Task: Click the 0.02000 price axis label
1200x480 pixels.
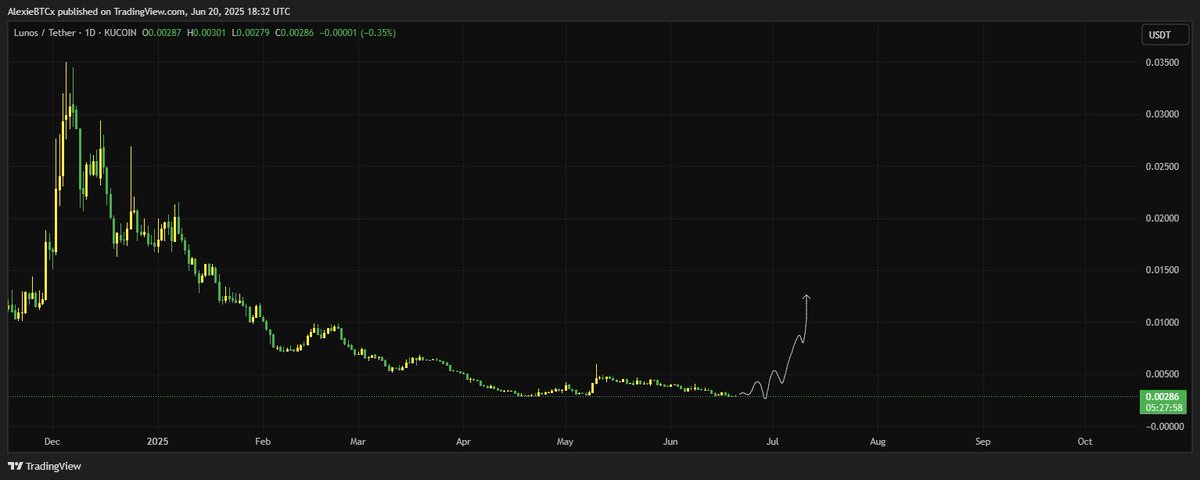Action: (x=1161, y=218)
